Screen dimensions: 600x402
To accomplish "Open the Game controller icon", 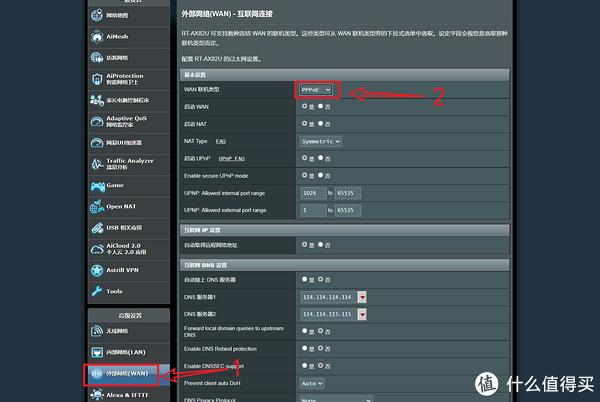I will click(98, 186).
